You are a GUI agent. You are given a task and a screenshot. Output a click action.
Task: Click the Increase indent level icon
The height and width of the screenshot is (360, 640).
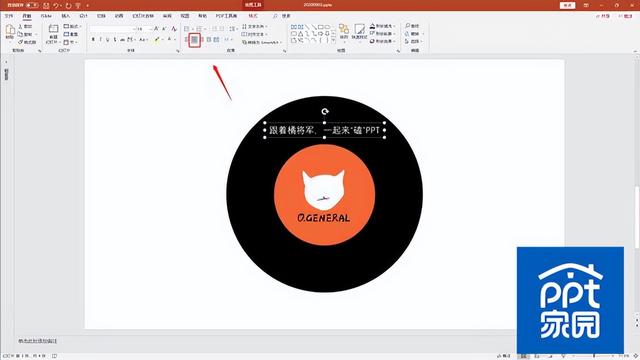[222, 29]
